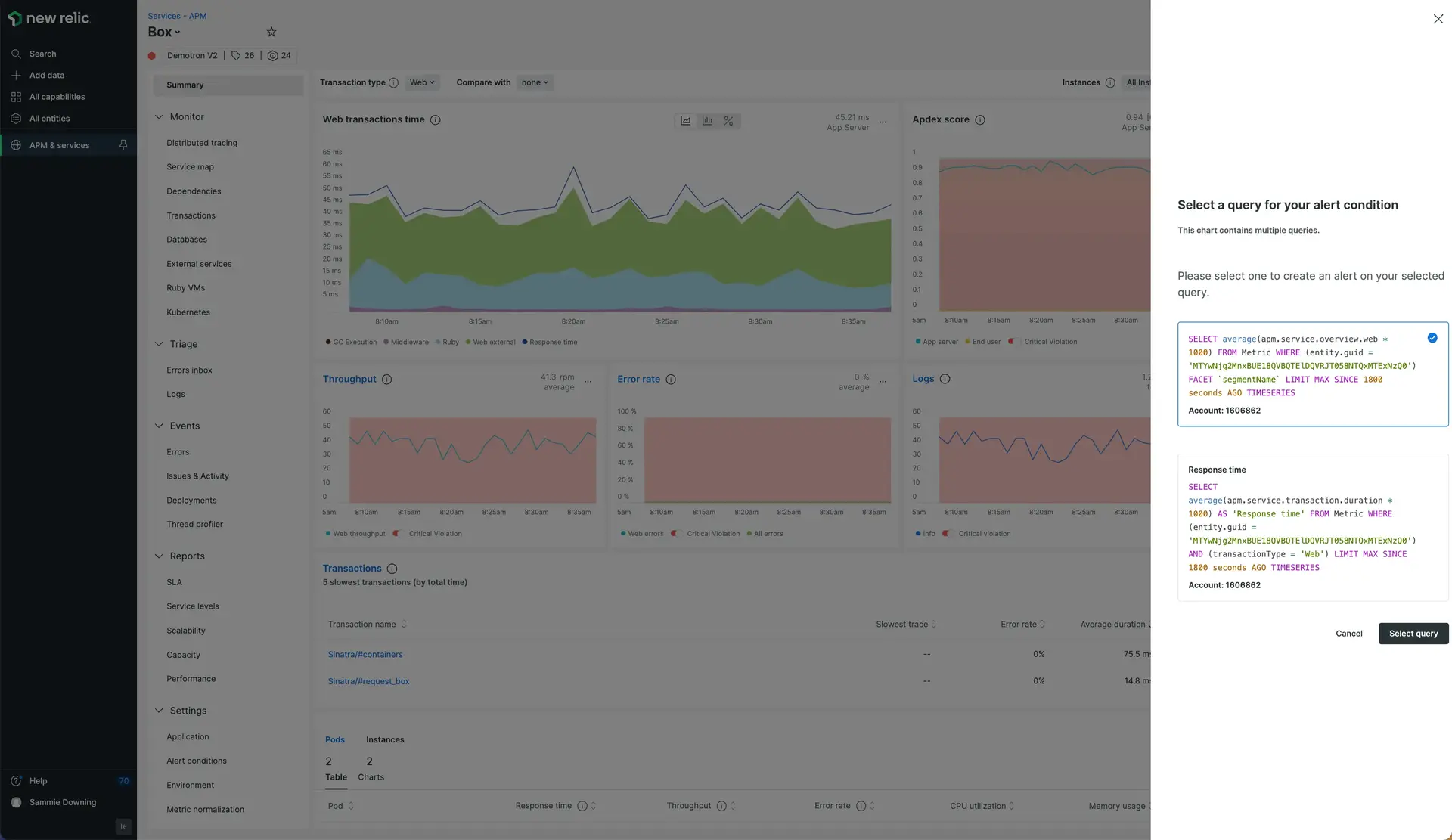
Task: Open the Demotron V2 account label
Action: [x=192, y=55]
